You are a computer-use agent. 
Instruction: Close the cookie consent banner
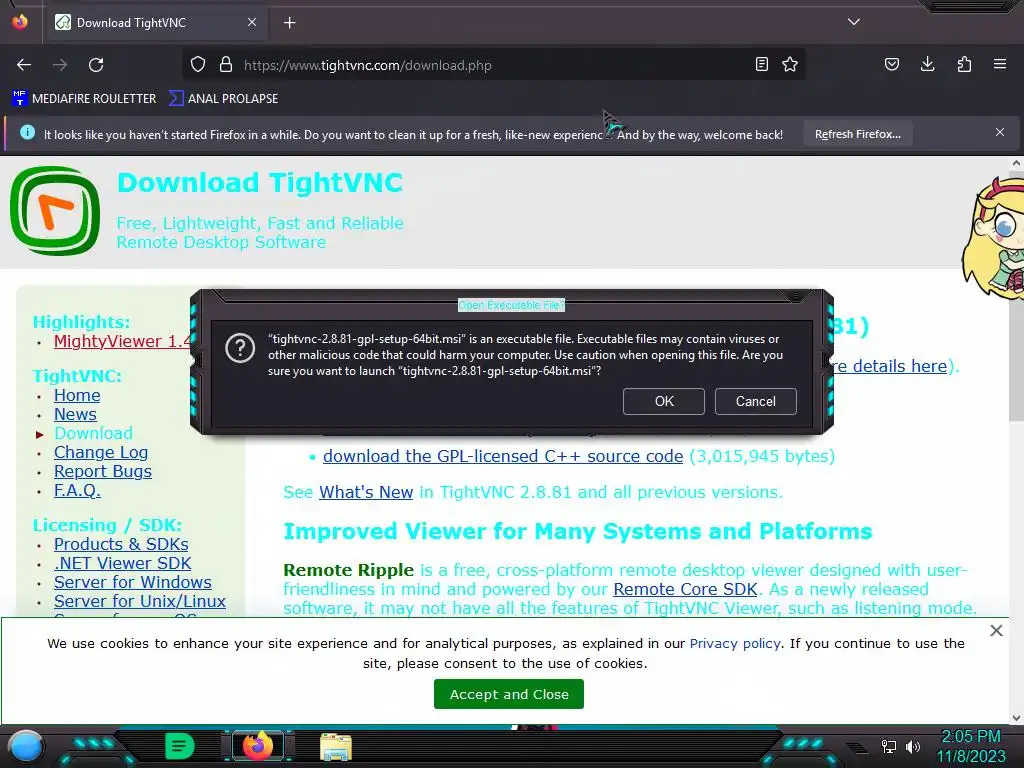(x=996, y=630)
